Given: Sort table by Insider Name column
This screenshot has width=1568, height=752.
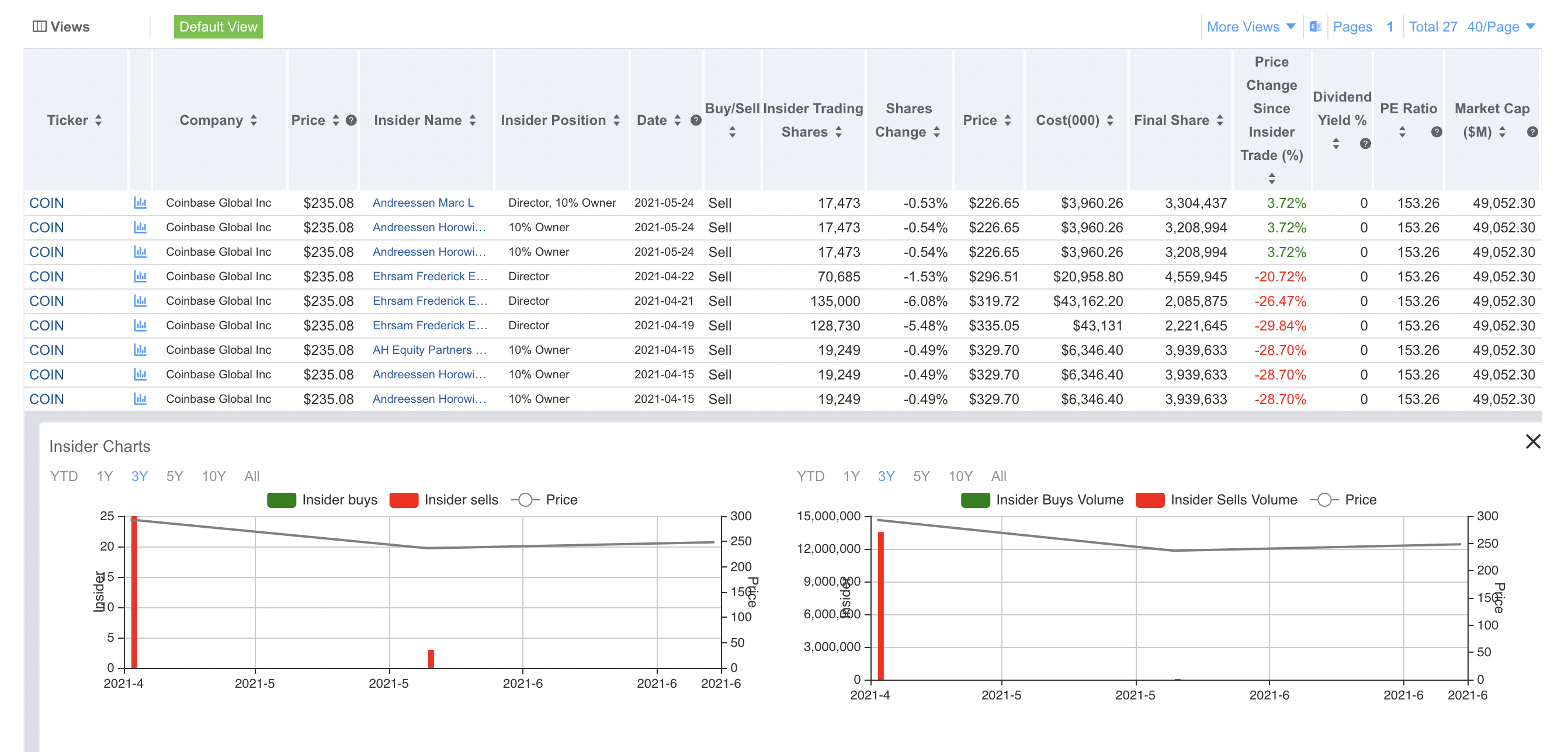Looking at the screenshot, I should pyautogui.click(x=473, y=120).
